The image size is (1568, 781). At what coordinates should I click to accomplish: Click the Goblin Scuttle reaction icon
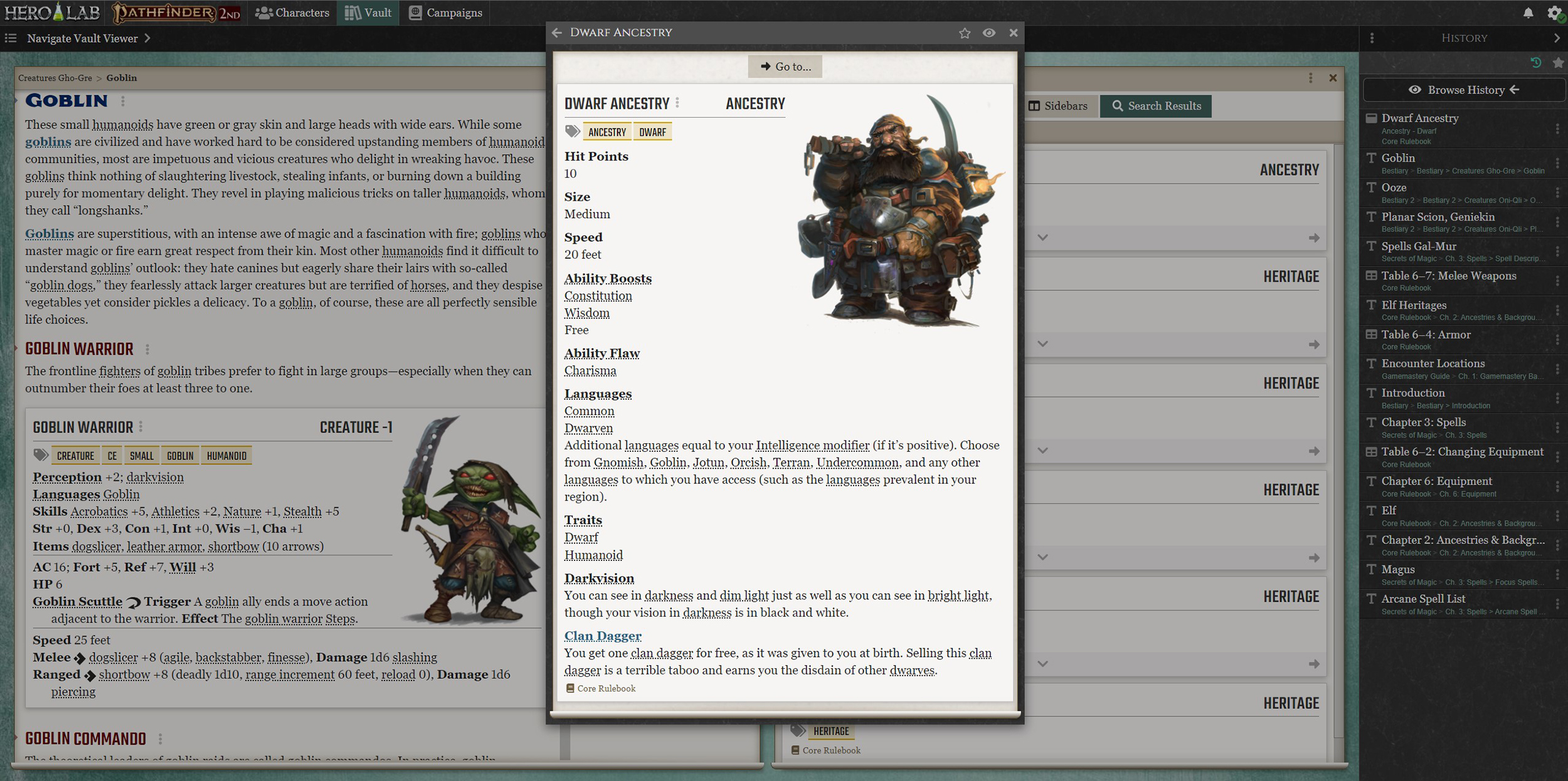(x=134, y=602)
